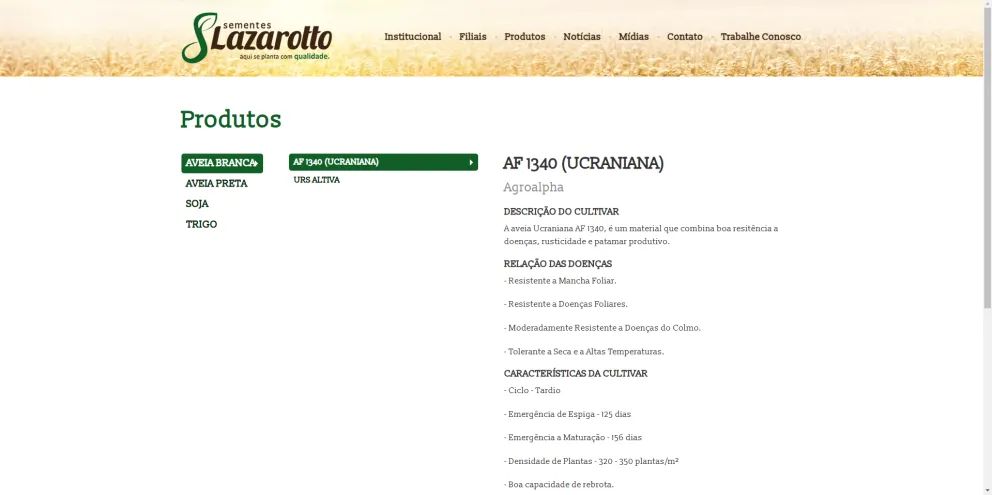992x495 pixels.
Task: Click the DESCRIÇÃO DO CULTIVAR heading
Action: pos(561,211)
